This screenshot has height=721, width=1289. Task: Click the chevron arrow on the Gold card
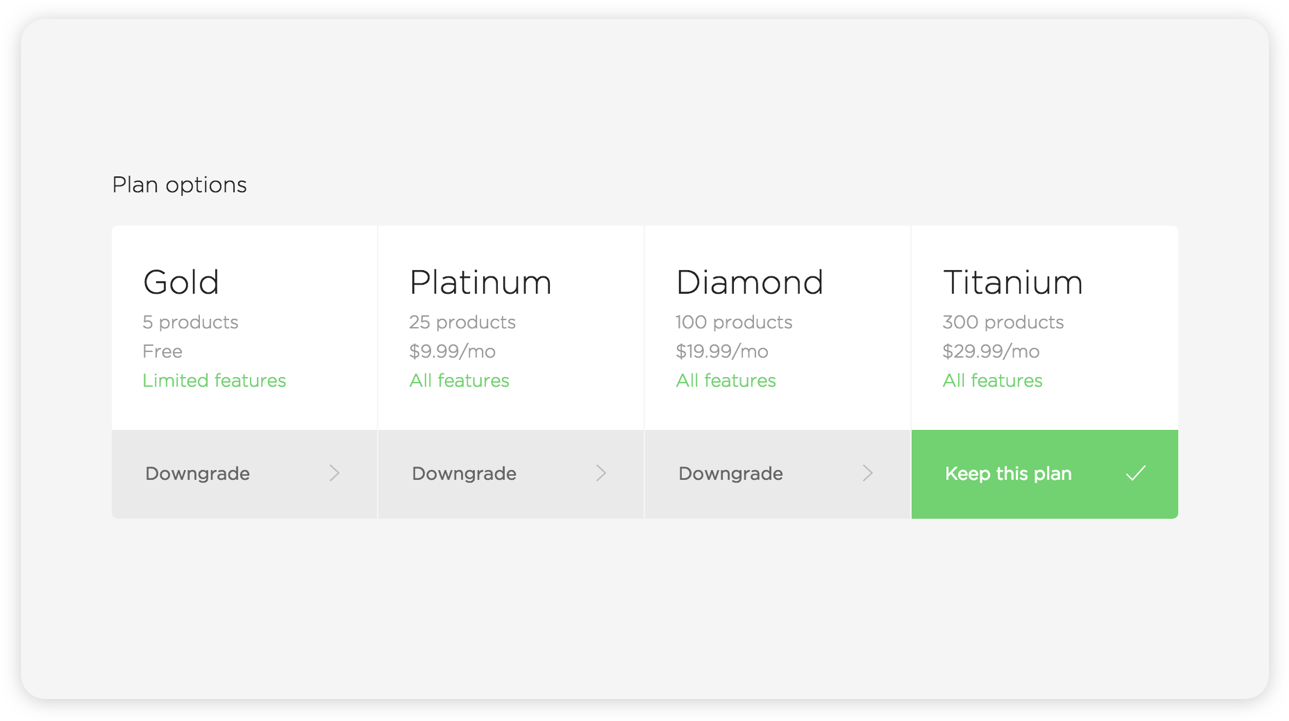335,473
